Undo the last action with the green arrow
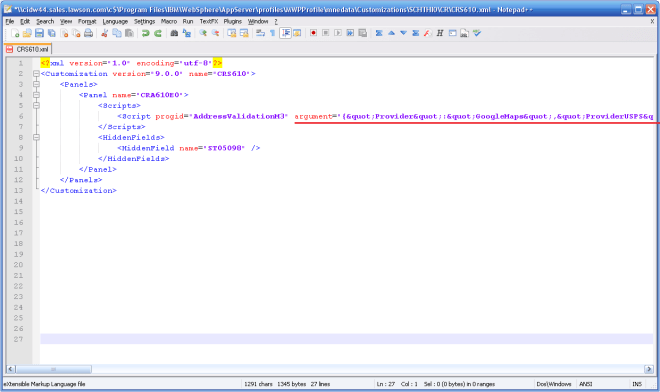The width and height of the screenshot is (660, 392). click(x=146, y=33)
